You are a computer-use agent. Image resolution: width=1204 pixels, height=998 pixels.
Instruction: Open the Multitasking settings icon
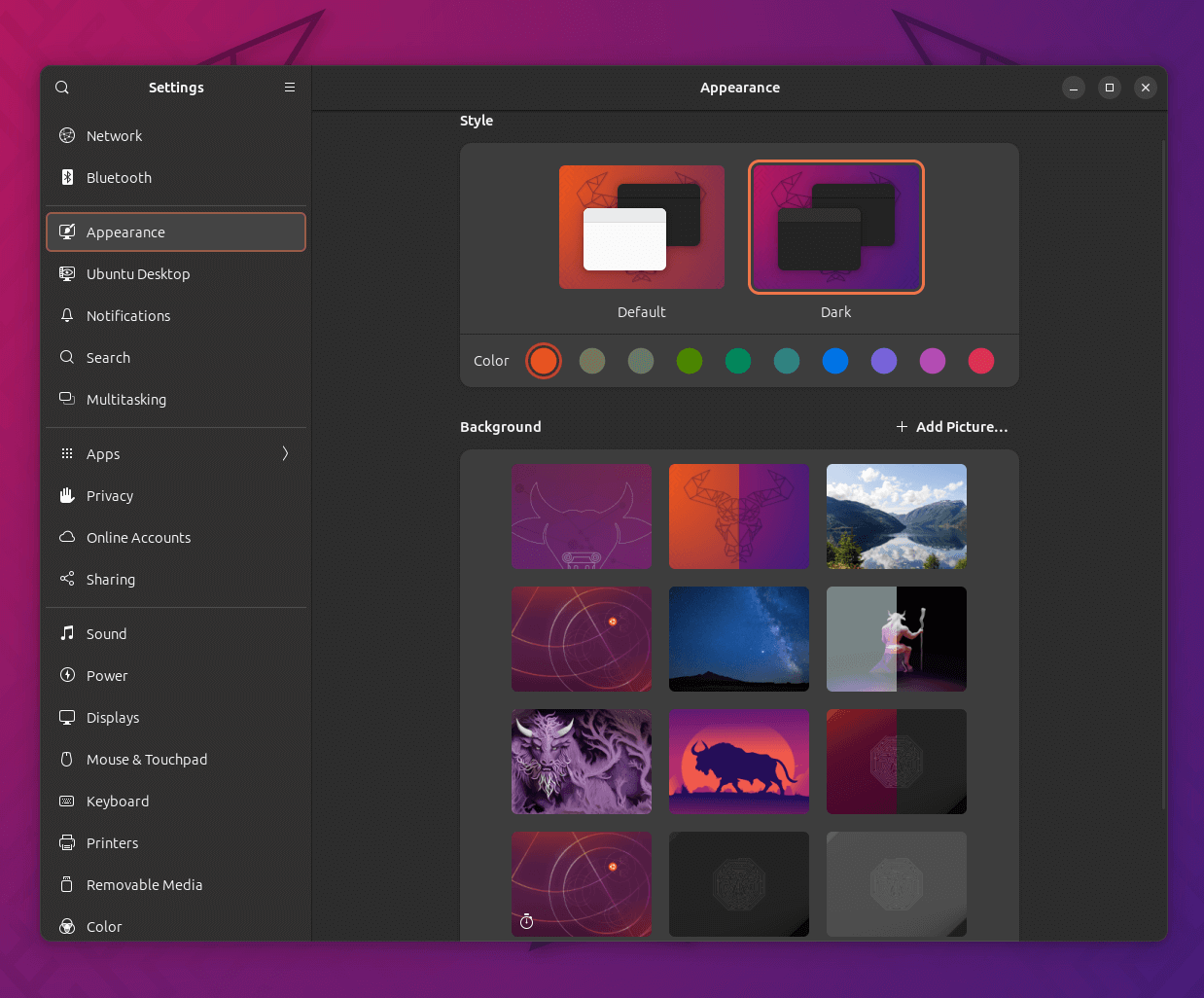[x=66, y=399]
